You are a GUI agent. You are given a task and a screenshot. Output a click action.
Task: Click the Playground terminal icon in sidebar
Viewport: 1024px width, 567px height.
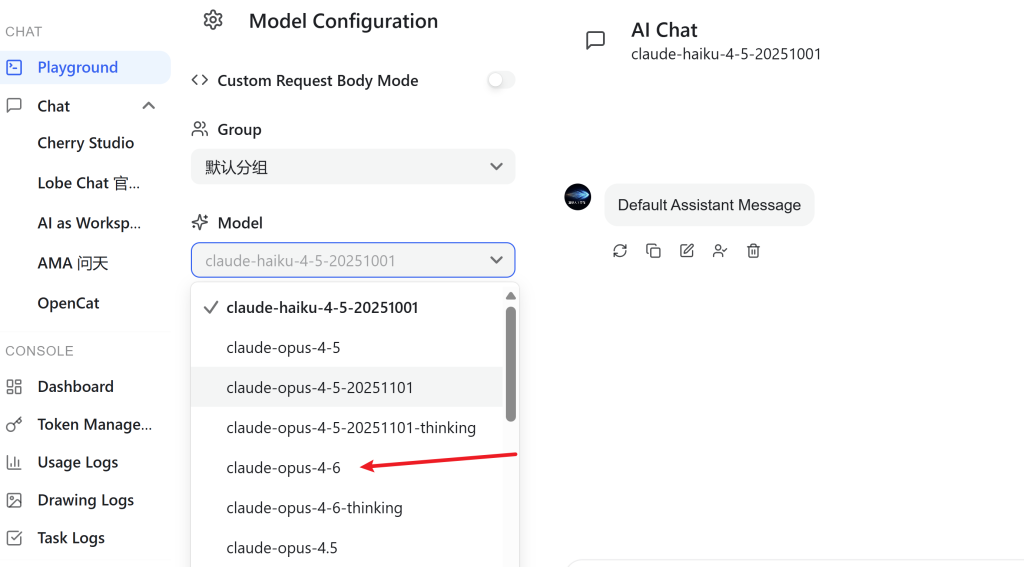(14, 67)
